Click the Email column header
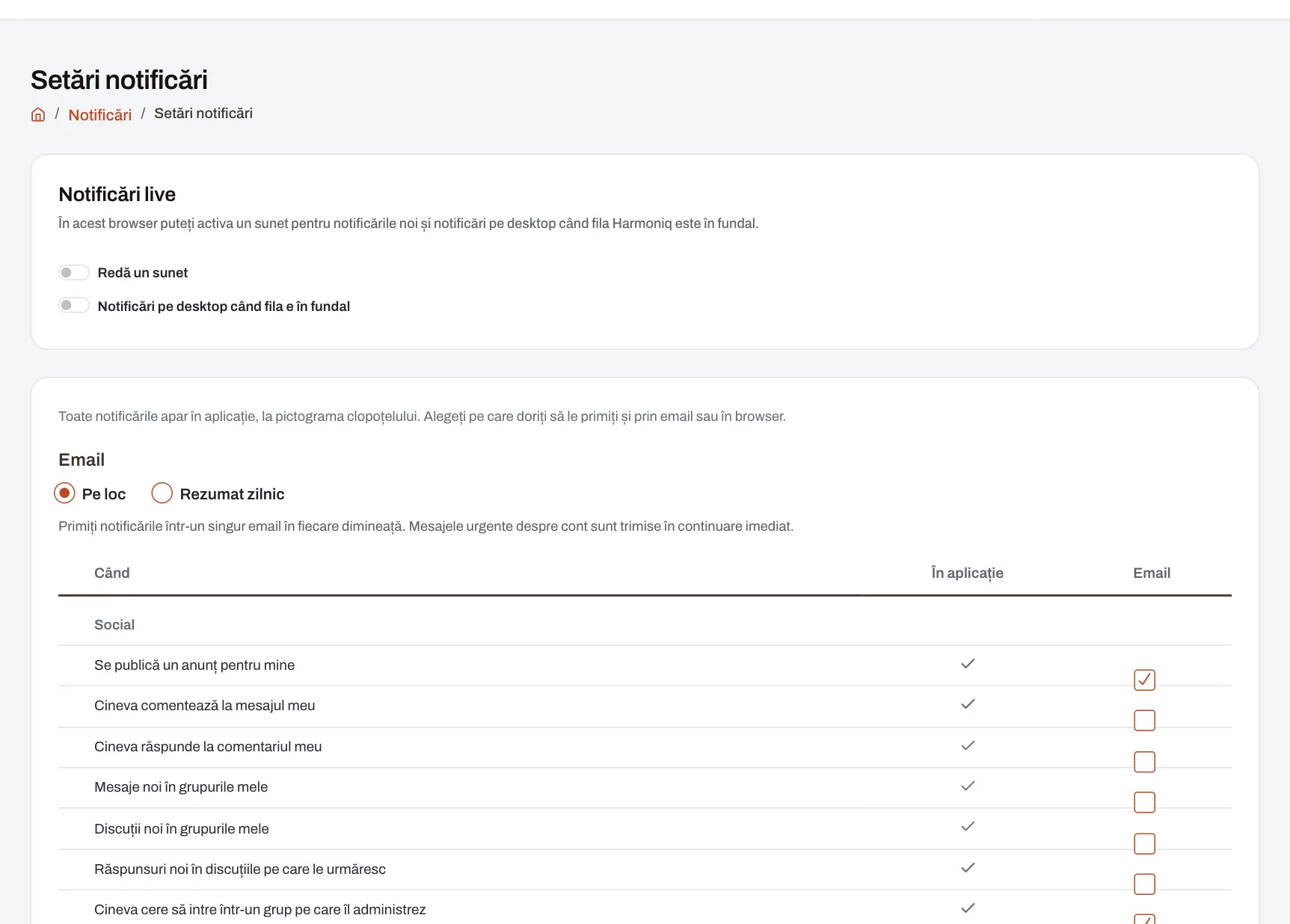 pos(1152,573)
